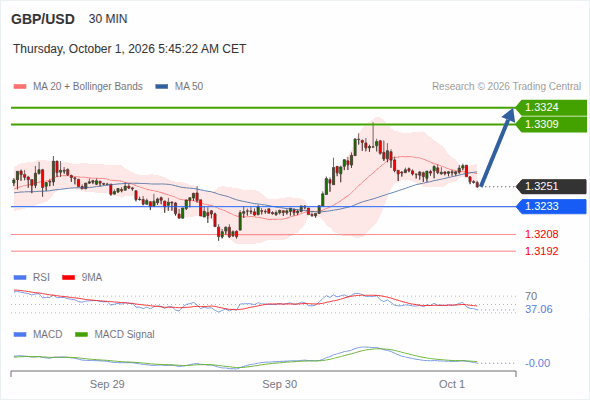Click the MACD Signal legend label

click(x=125, y=335)
